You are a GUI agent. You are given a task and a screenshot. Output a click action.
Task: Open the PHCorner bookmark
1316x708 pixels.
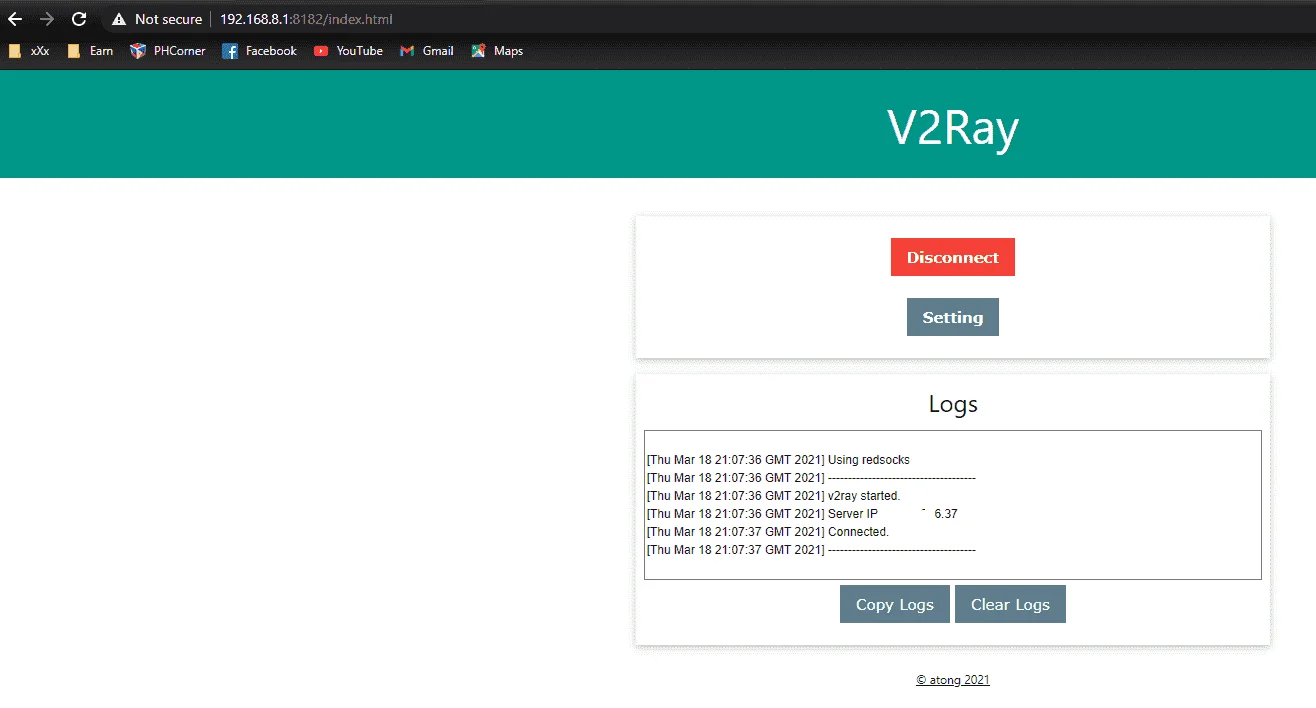[x=168, y=51]
